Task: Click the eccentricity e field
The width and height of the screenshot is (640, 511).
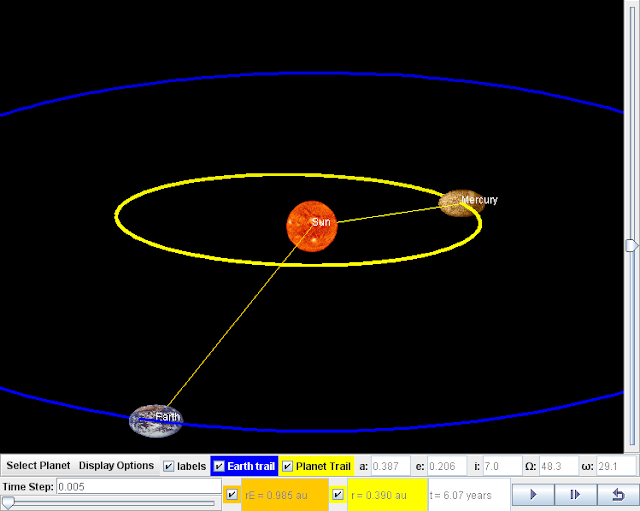Action: tap(447, 466)
